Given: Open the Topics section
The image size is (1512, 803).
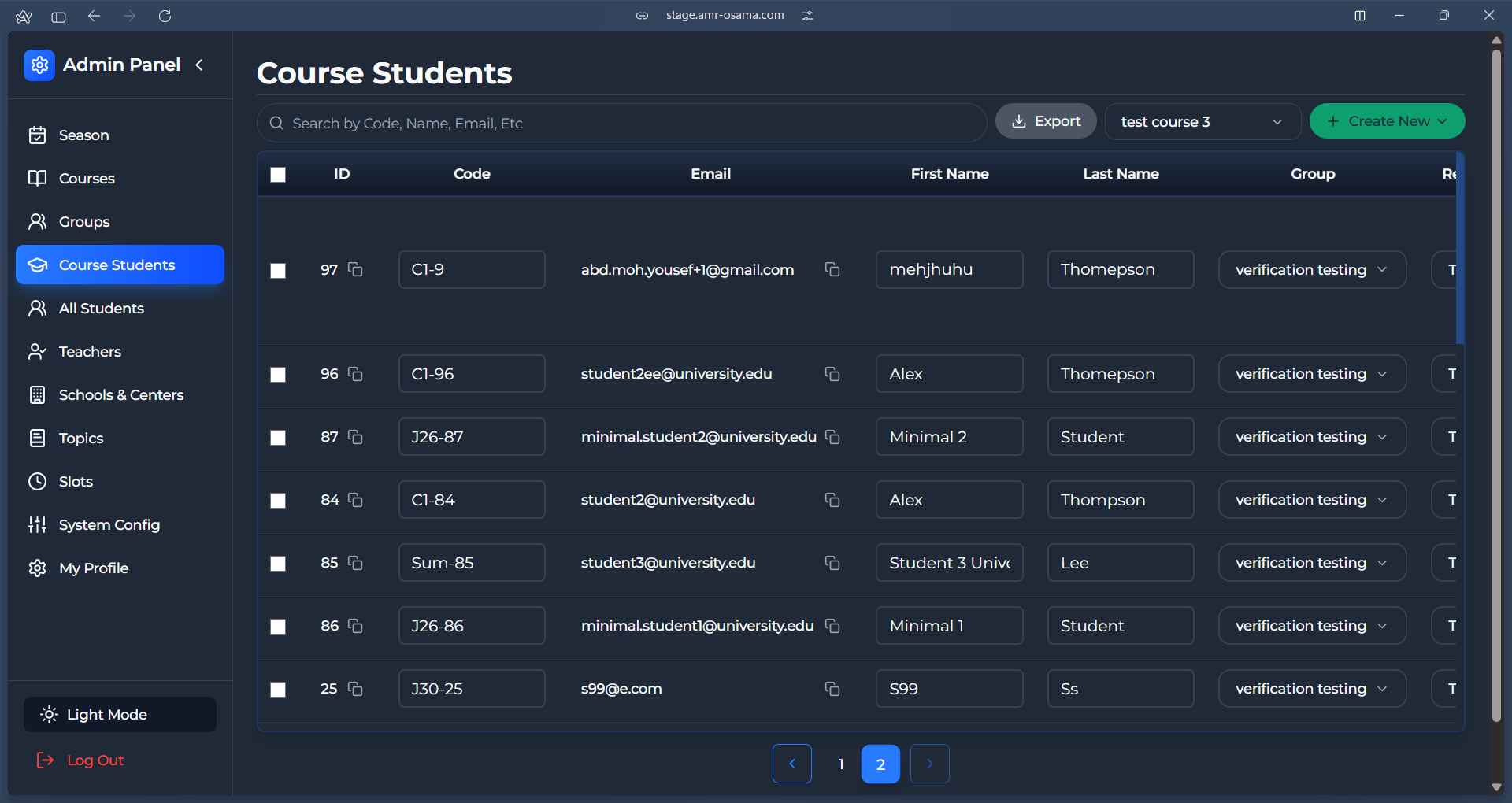Looking at the screenshot, I should click(81, 438).
